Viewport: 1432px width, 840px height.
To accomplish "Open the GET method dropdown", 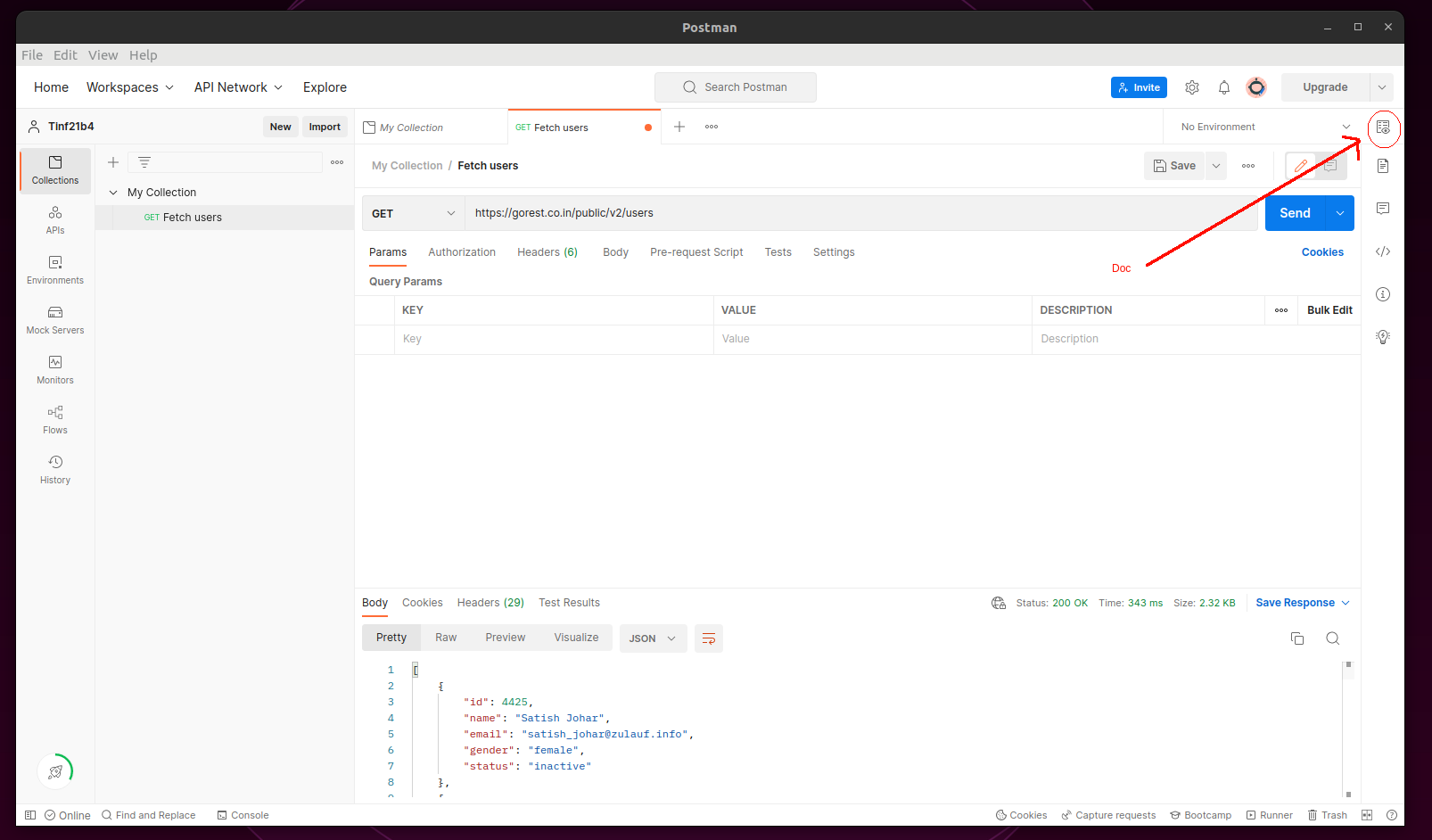I will [x=413, y=213].
